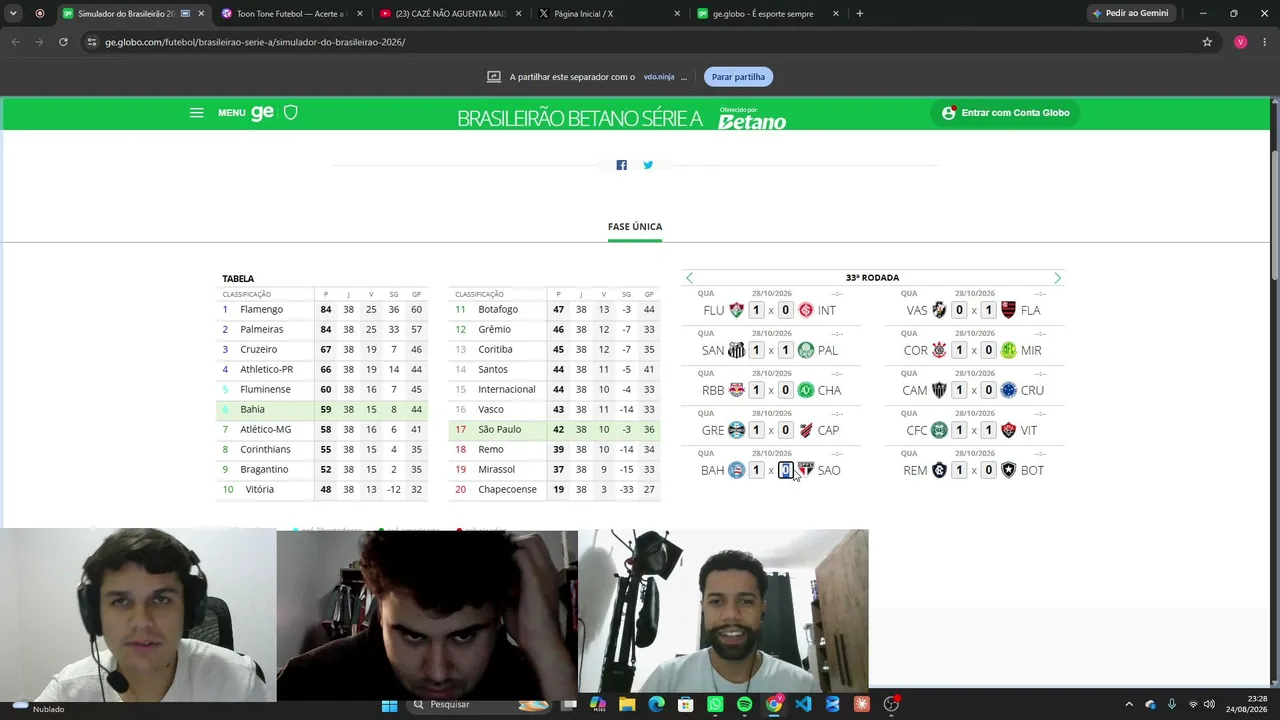
Task: Reload the ge.globo page
Action: (x=63, y=42)
